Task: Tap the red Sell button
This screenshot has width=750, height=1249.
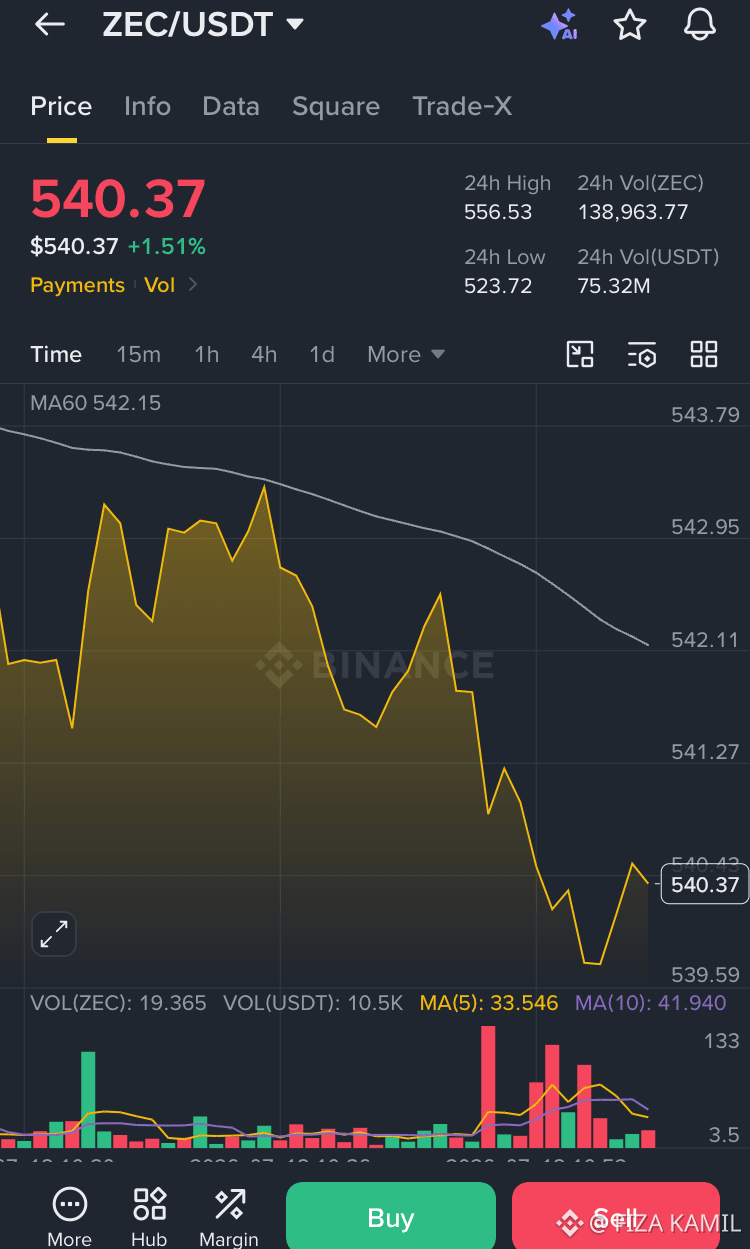Action: pyautogui.click(x=615, y=1216)
